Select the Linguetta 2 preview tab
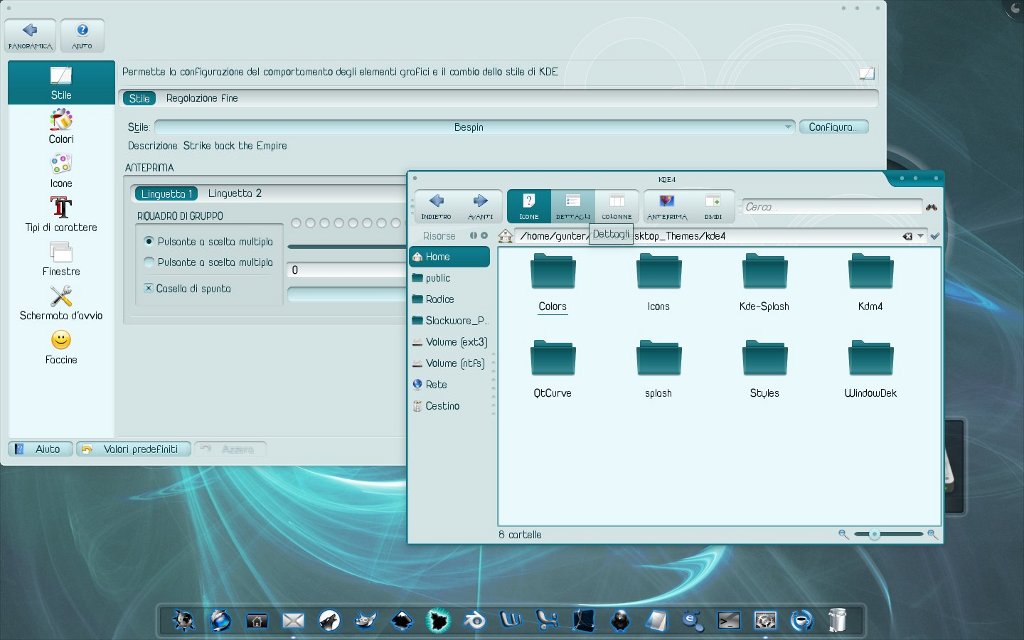This screenshot has height=640, width=1024. 234,194
